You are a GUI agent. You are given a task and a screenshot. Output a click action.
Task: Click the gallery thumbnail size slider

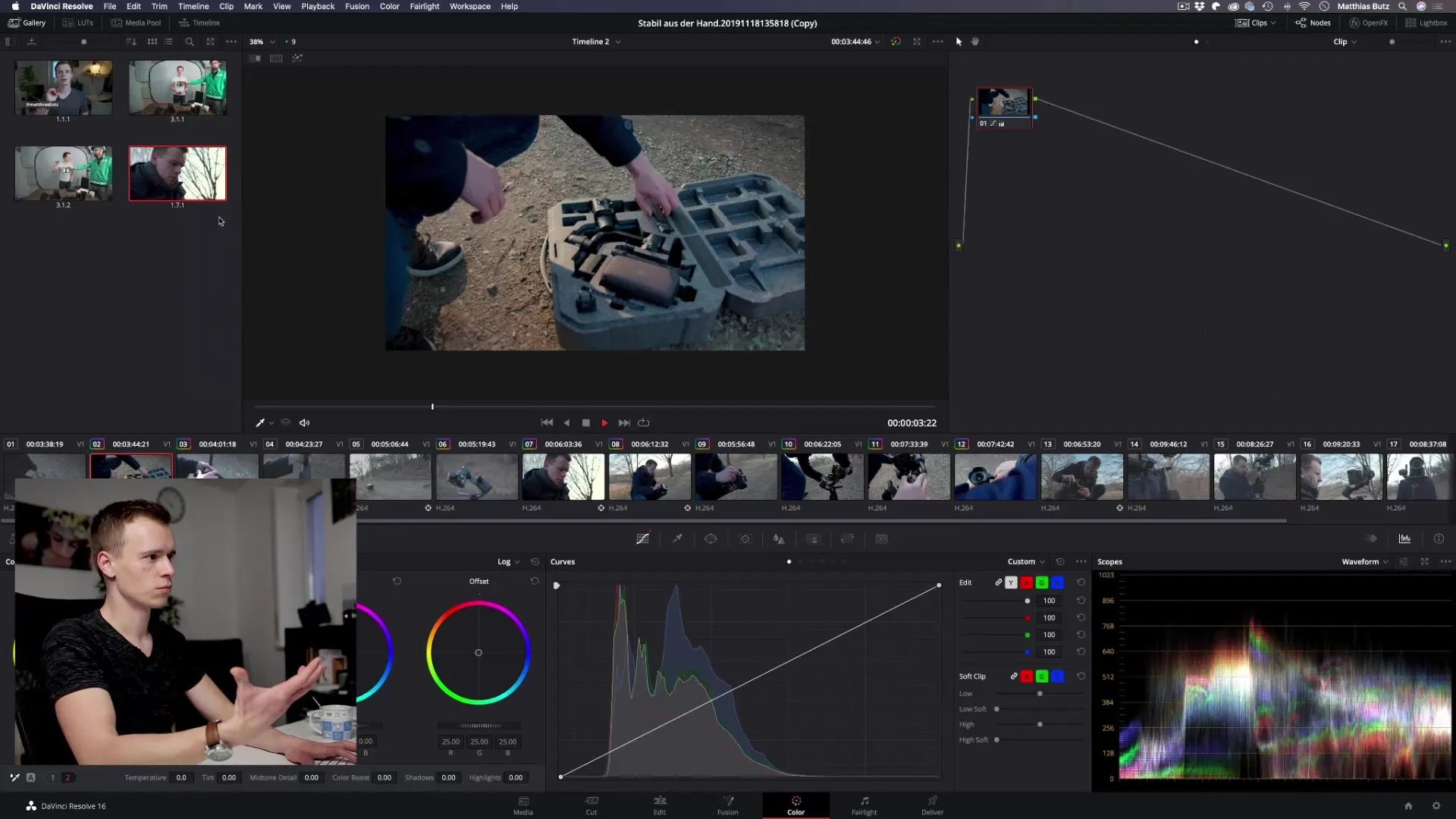tap(83, 42)
